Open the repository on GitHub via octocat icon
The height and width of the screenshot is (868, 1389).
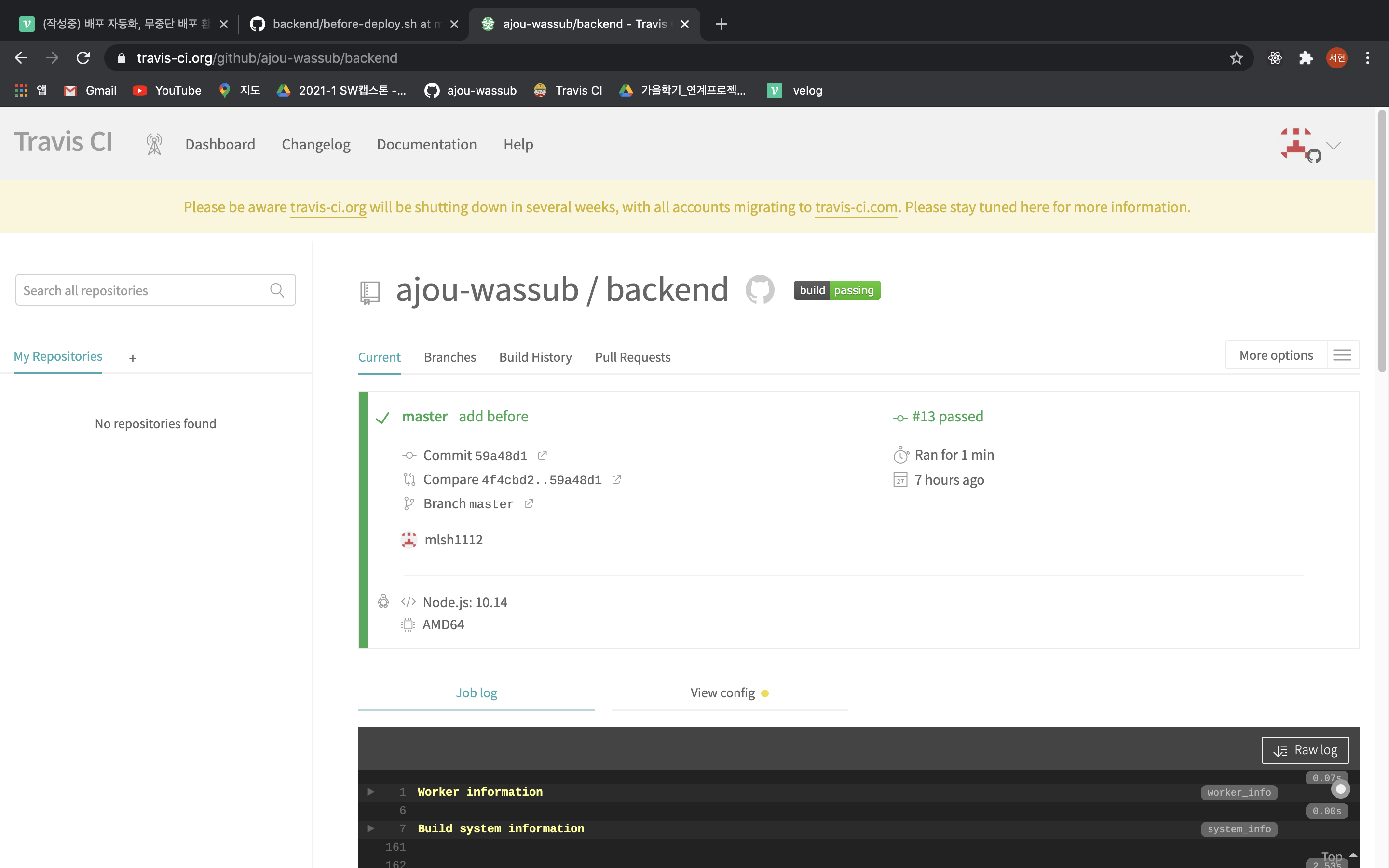[760, 289]
